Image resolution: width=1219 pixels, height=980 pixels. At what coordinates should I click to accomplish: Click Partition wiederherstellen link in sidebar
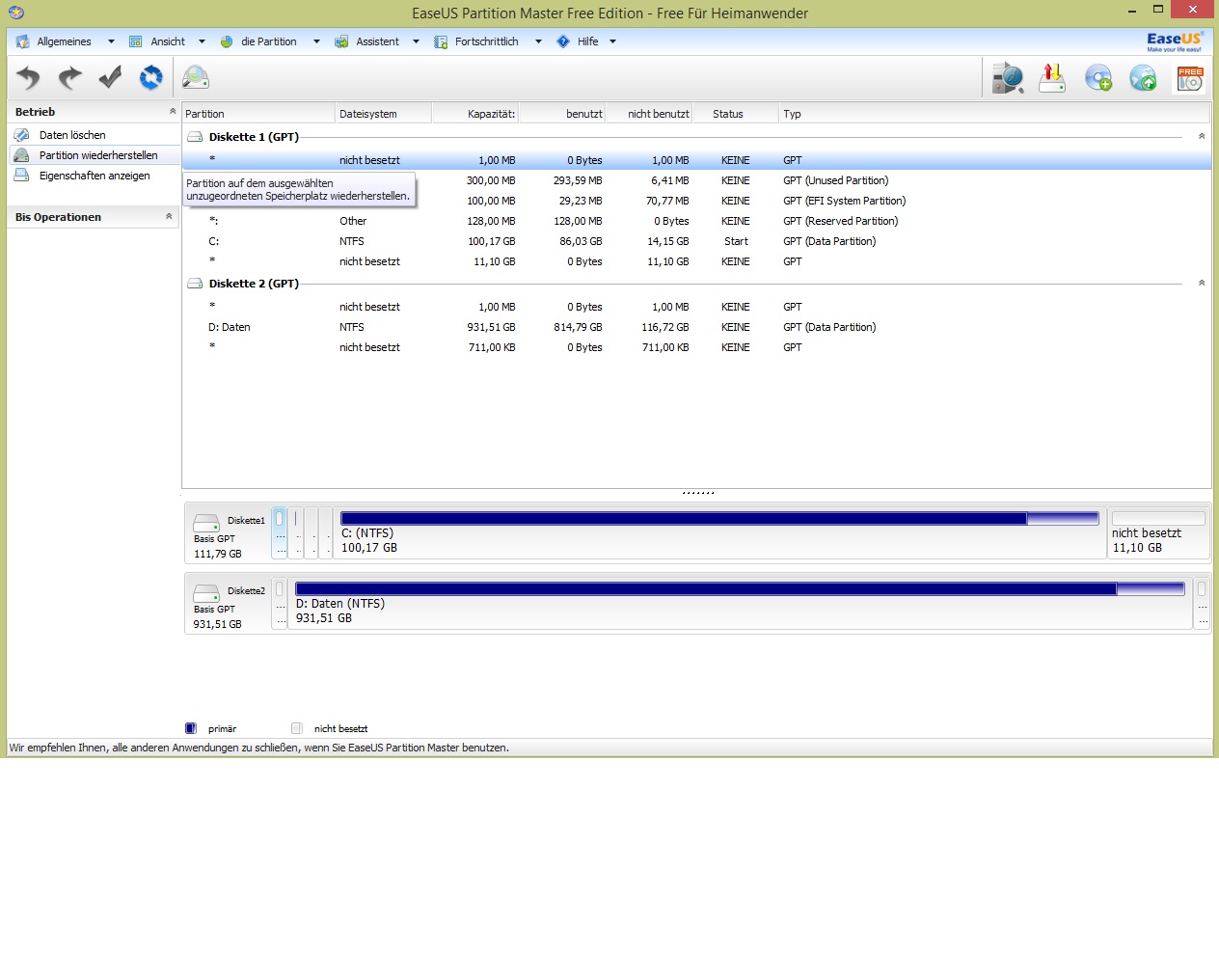(x=98, y=155)
